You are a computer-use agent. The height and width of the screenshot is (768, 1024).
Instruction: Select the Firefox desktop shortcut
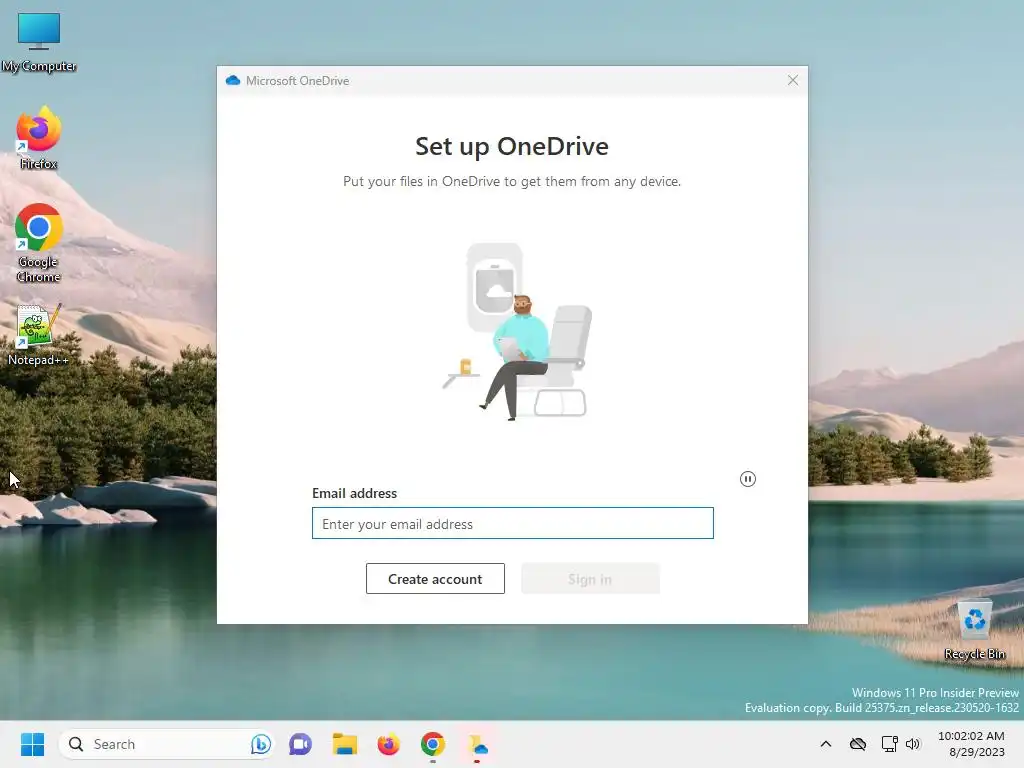[39, 138]
